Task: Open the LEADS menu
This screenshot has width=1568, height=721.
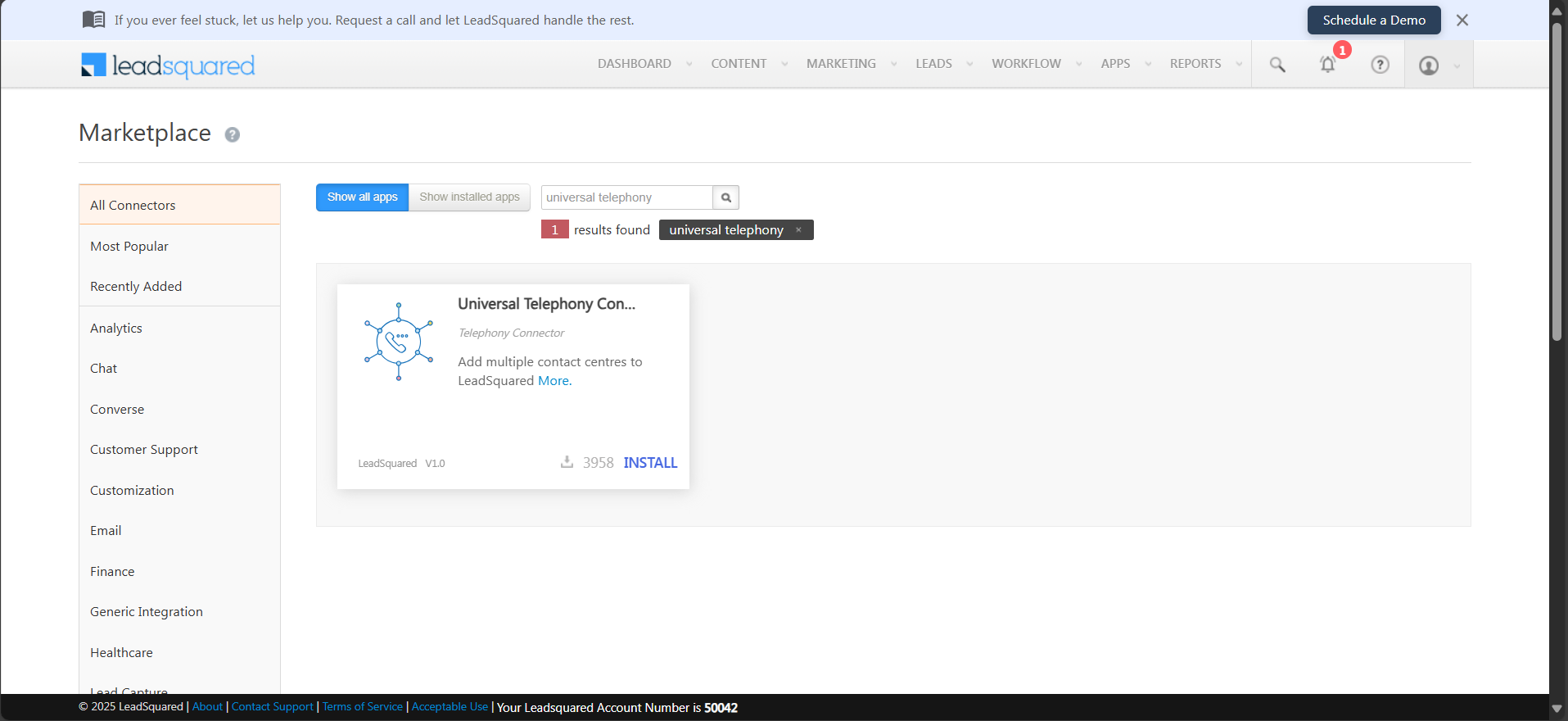Action: coord(934,64)
